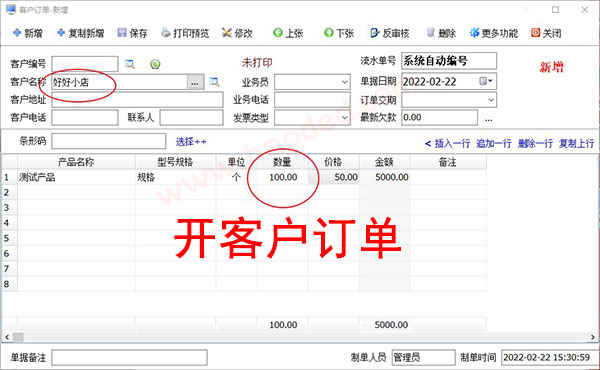The height and width of the screenshot is (370, 600).
Task: Open 打印预览 print preview
Action: (x=185, y=33)
